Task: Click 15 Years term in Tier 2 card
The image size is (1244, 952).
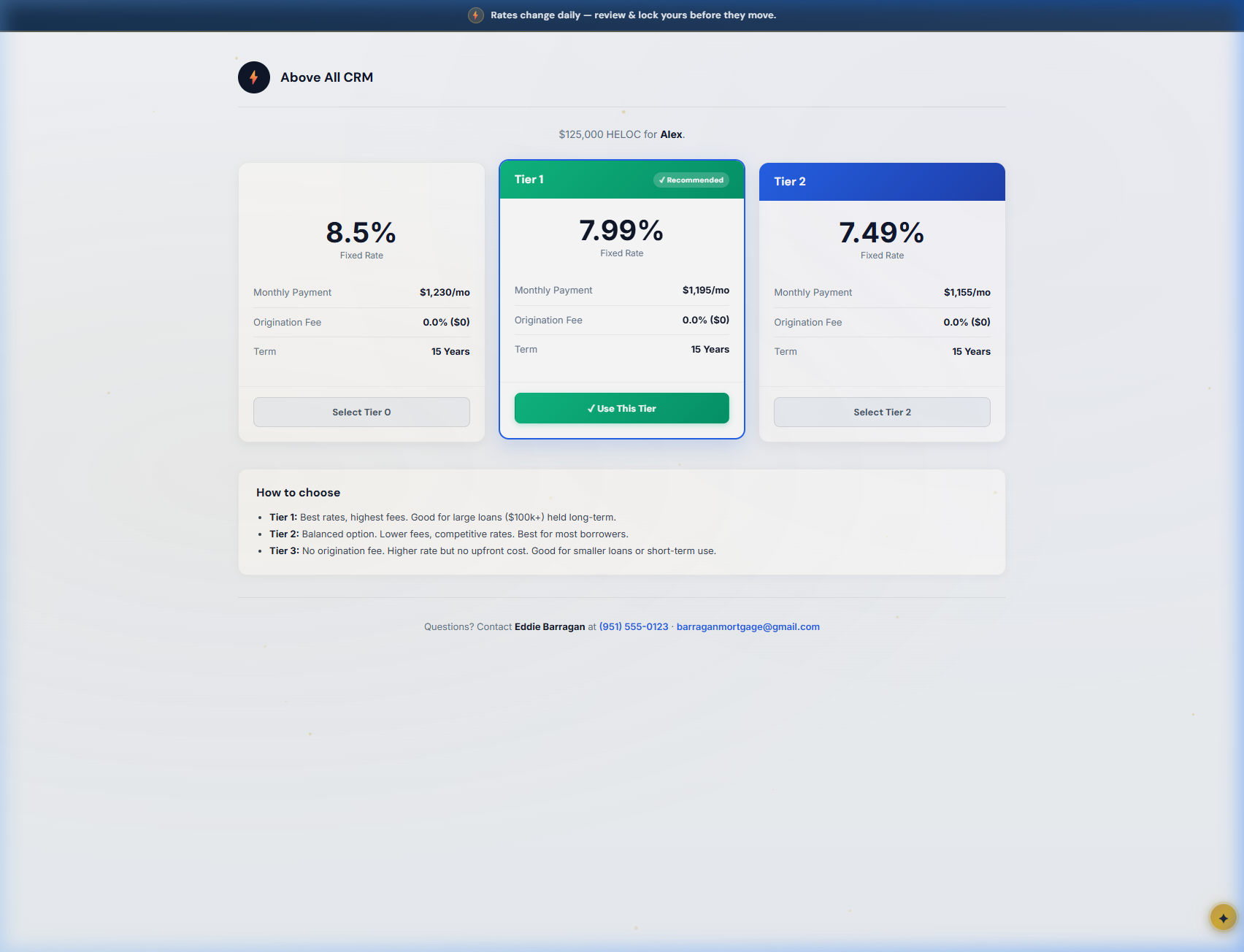Action: tap(971, 351)
